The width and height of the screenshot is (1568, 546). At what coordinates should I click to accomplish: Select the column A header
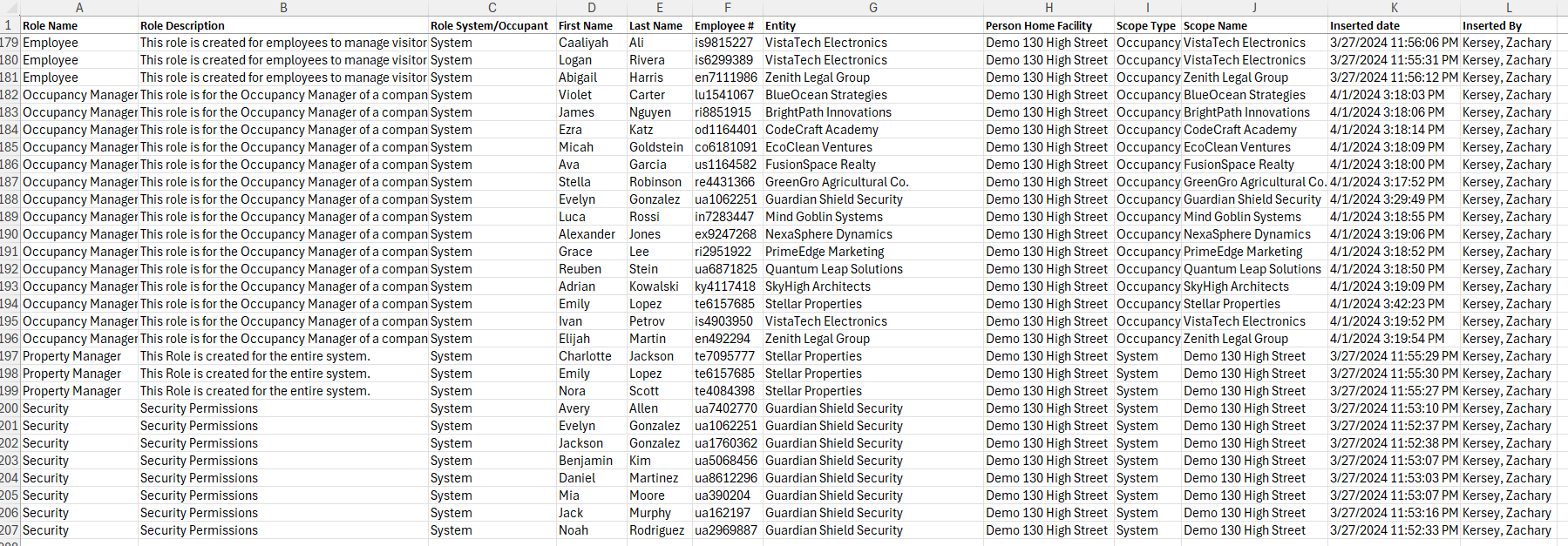(79, 8)
